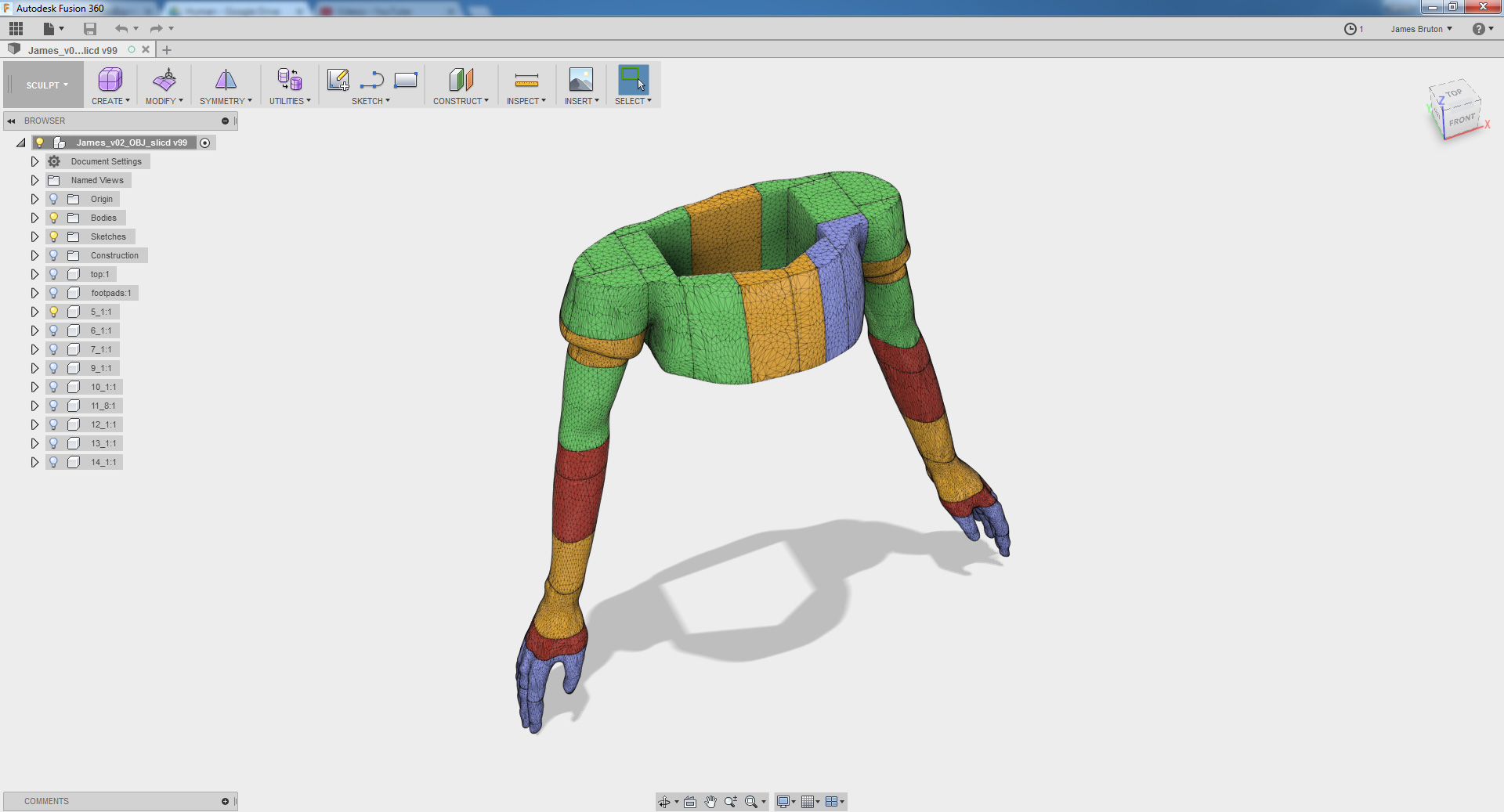
Task: Open the James Bruton account menu
Action: pyautogui.click(x=1421, y=29)
